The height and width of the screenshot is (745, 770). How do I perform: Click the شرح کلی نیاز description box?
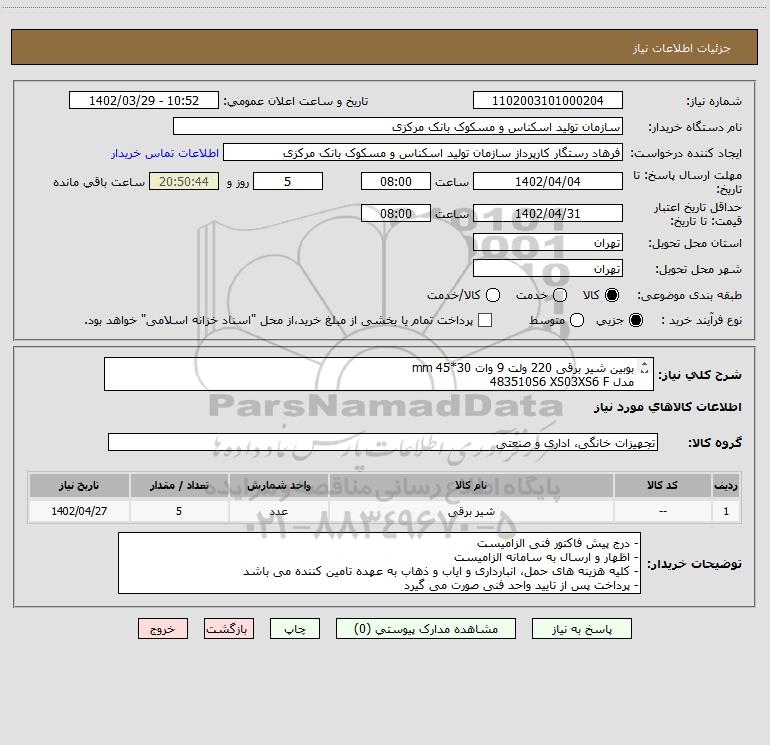[379, 374]
